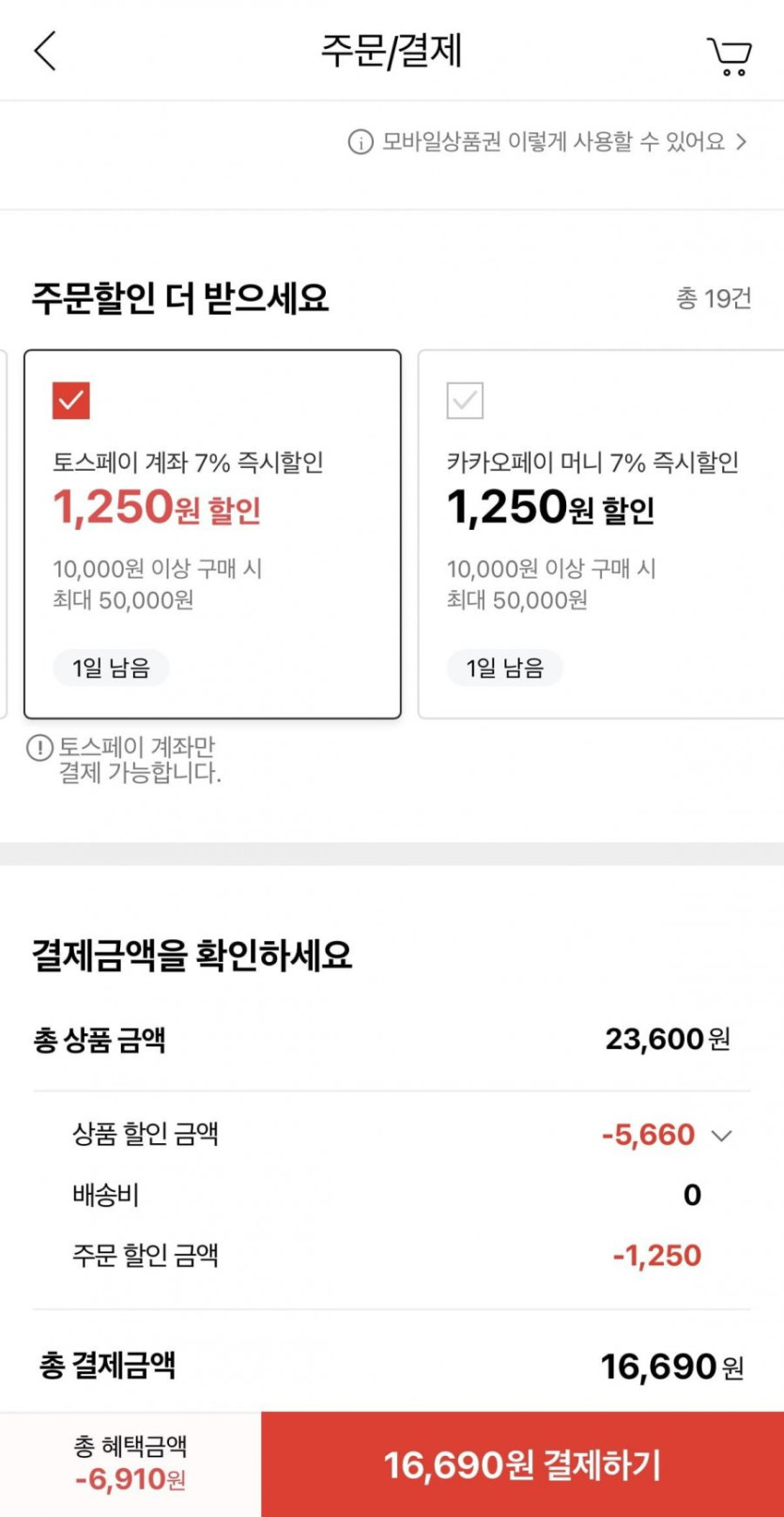Tap the 1일 남음 badge on Toss card
This screenshot has height=1517, width=784.
pyautogui.click(x=111, y=668)
